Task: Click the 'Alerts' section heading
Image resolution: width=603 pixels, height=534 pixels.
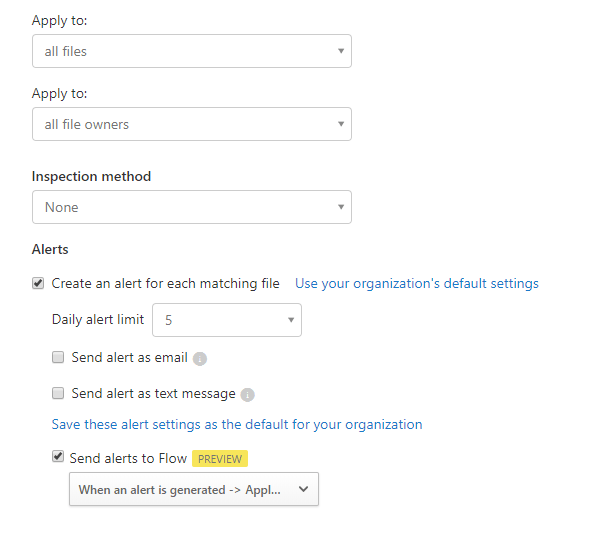Action: 50,248
